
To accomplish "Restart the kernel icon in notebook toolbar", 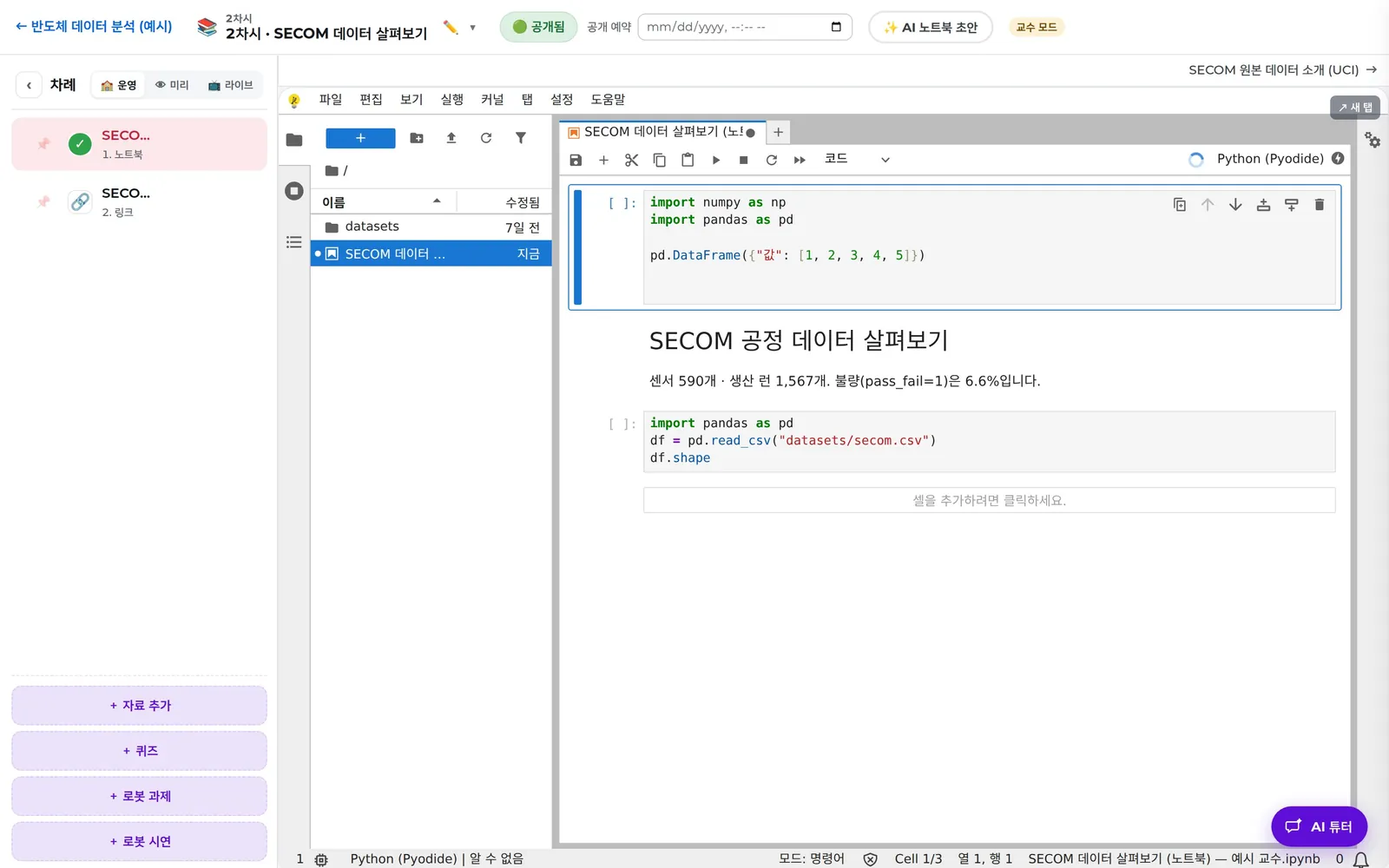I will 772,160.
